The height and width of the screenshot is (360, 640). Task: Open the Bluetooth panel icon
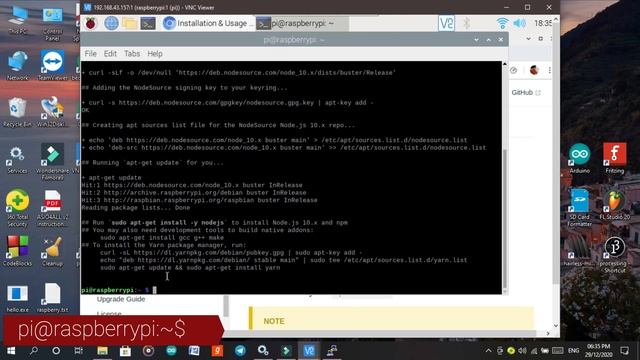pos(467,23)
